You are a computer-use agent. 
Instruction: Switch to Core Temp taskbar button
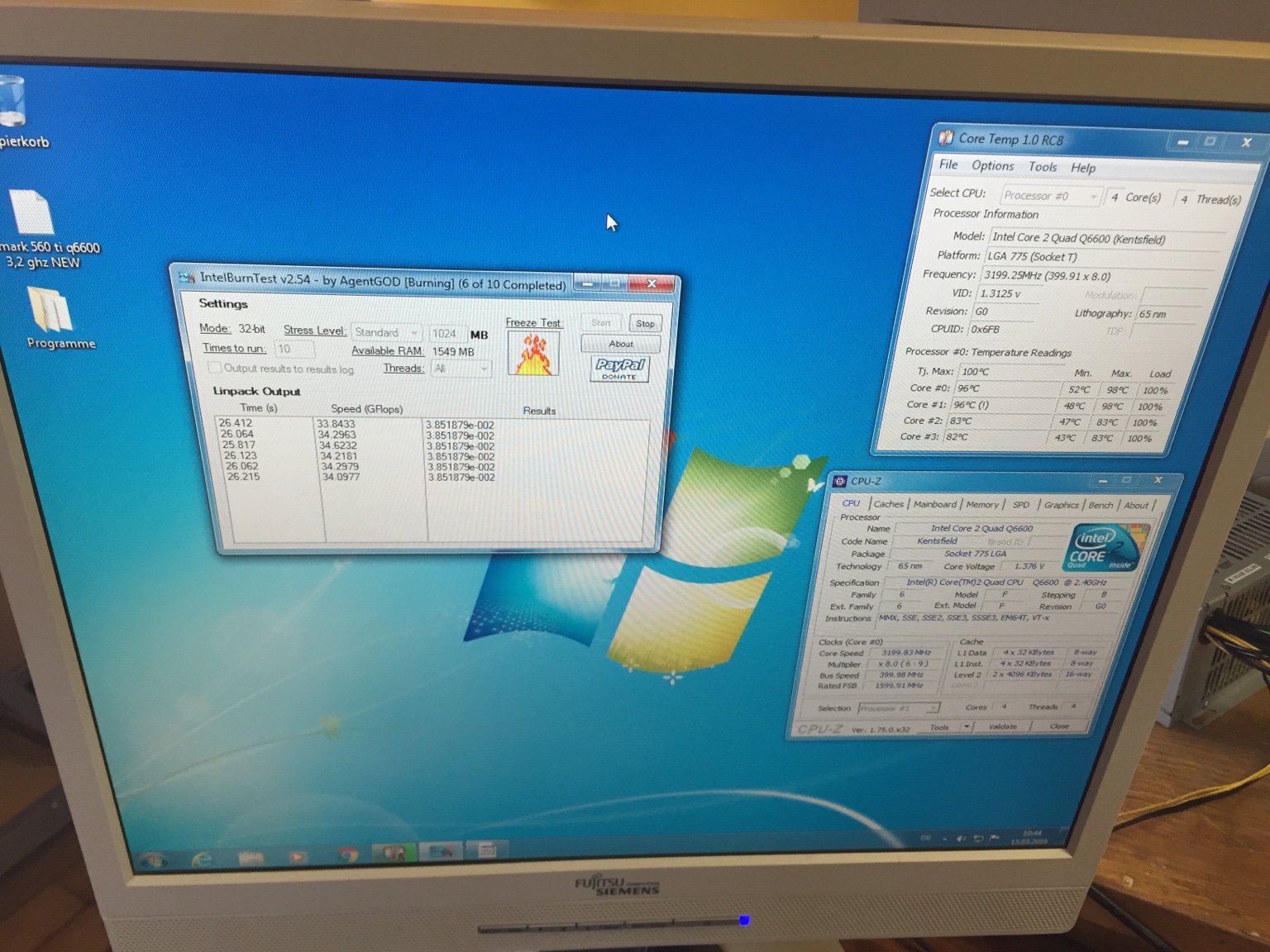(393, 853)
